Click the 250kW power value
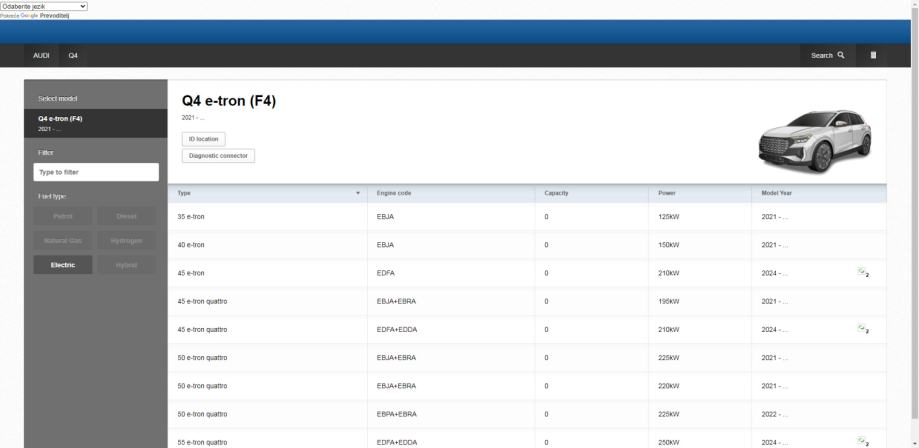 click(668, 442)
